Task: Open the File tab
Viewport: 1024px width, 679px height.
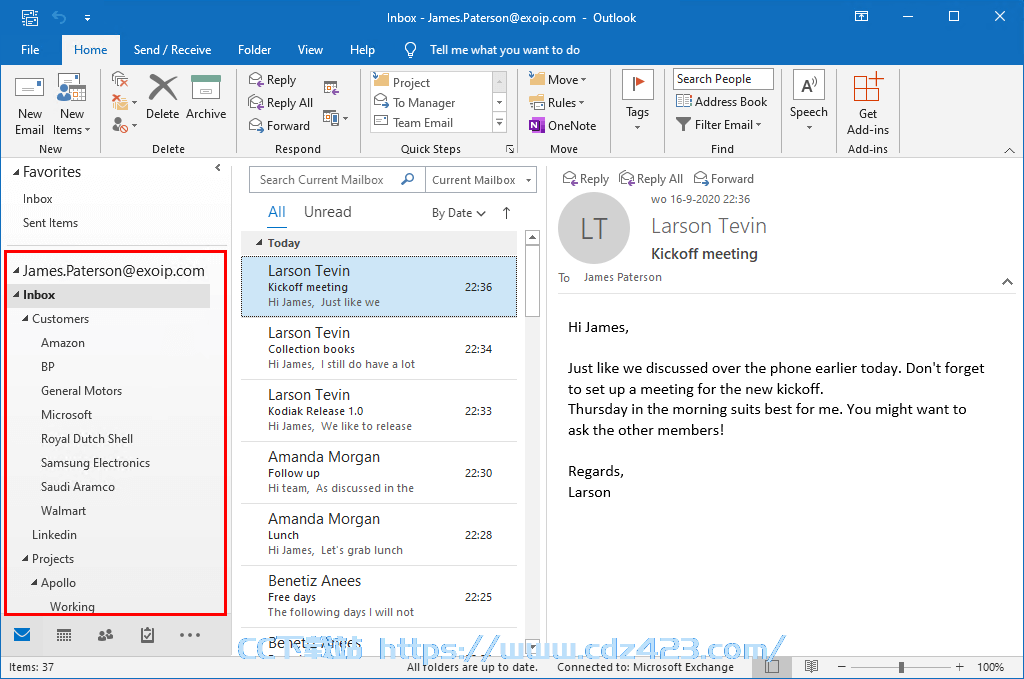Action: 30,50
